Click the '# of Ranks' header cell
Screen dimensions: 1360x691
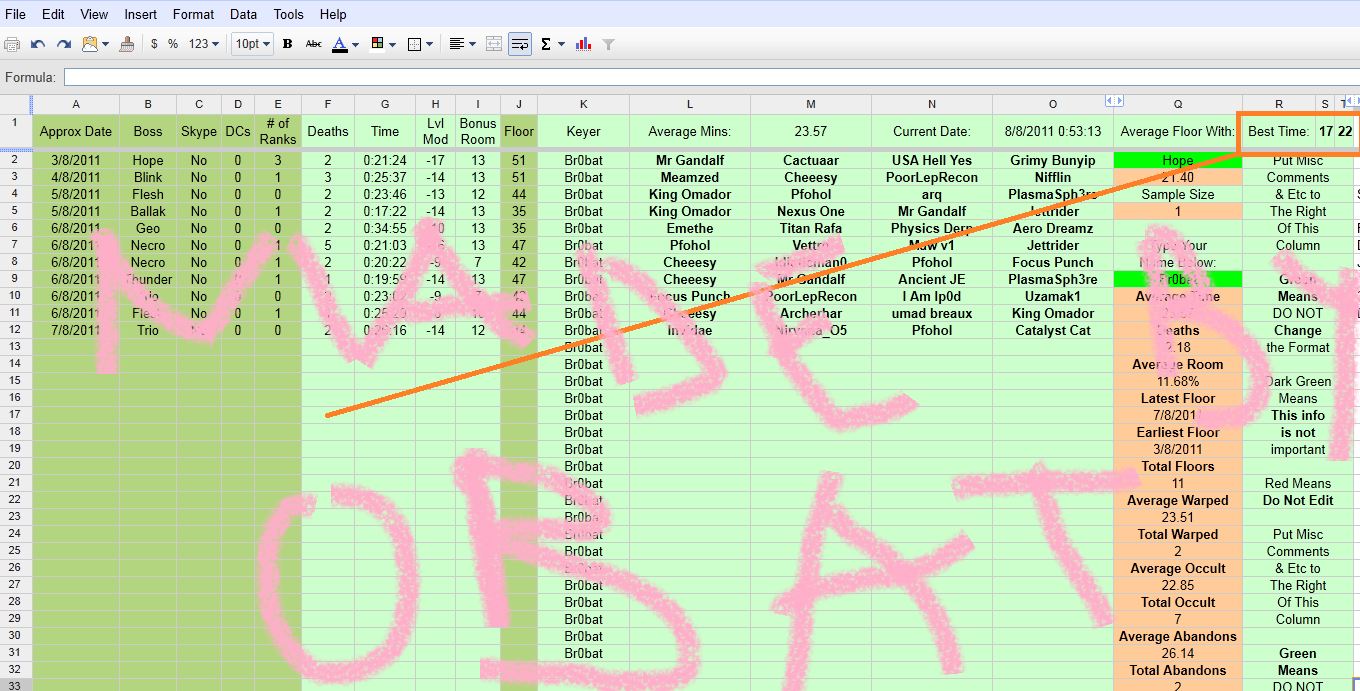pos(278,132)
